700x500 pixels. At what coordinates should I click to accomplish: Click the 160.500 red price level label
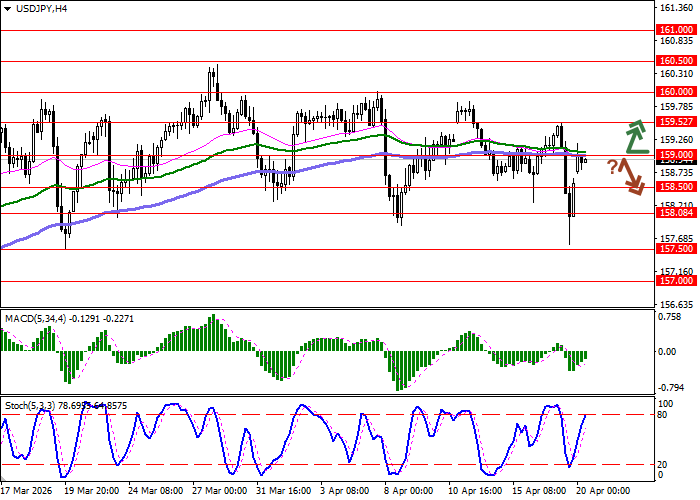(676, 60)
